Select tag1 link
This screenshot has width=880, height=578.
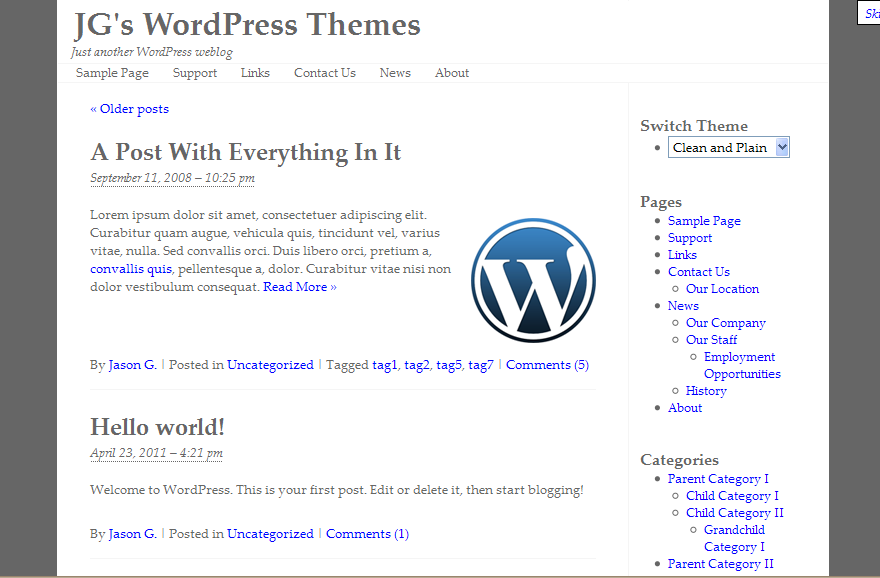click(384, 365)
